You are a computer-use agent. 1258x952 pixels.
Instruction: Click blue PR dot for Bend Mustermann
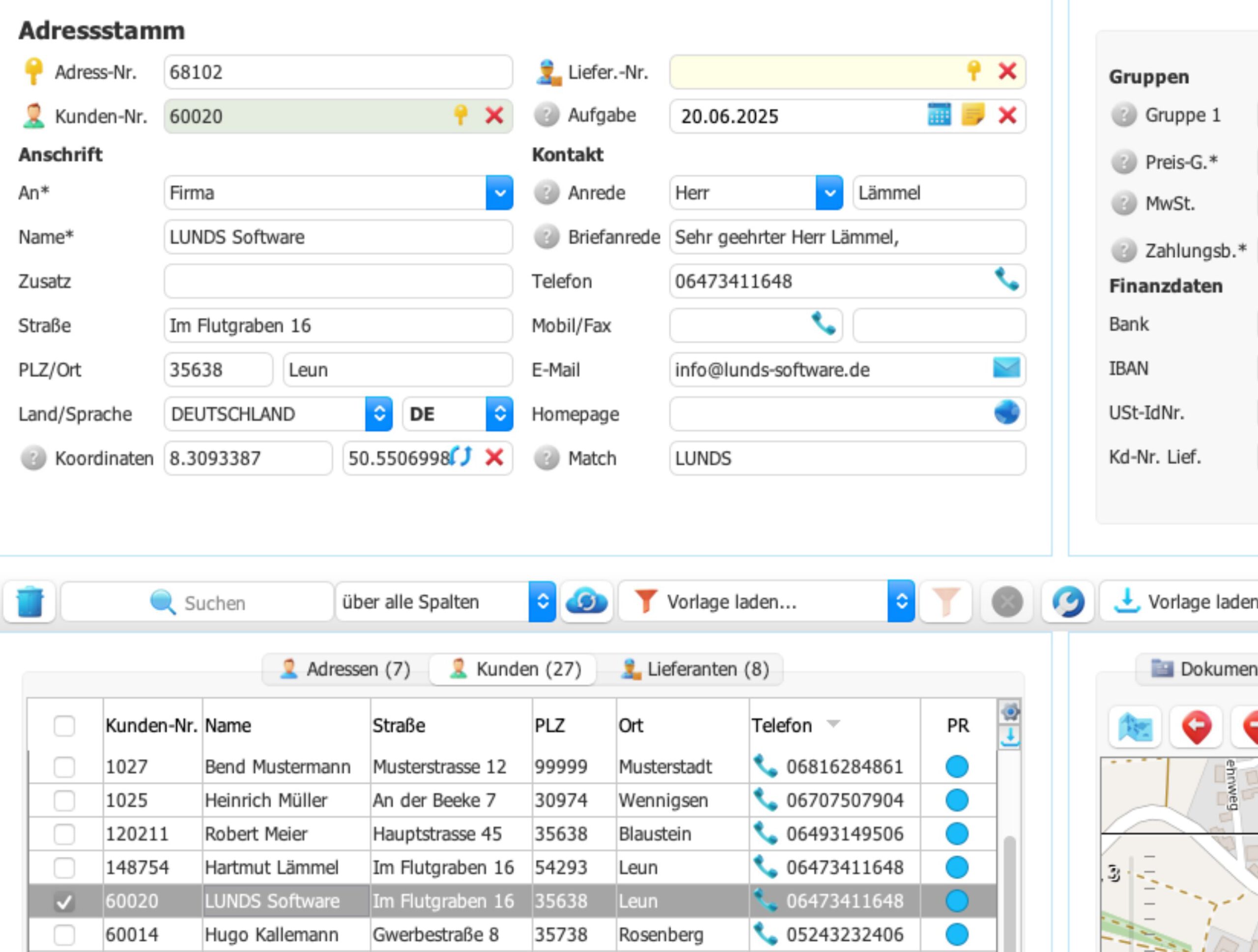(957, 766)
